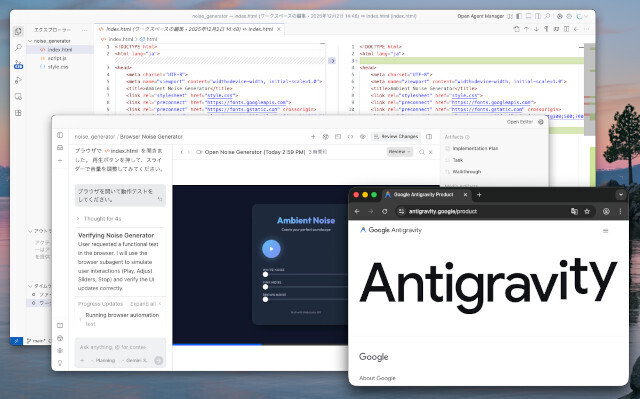640x399 pixels.
Task: Click the Chrome reload button
Action: (x=384, y=211)
